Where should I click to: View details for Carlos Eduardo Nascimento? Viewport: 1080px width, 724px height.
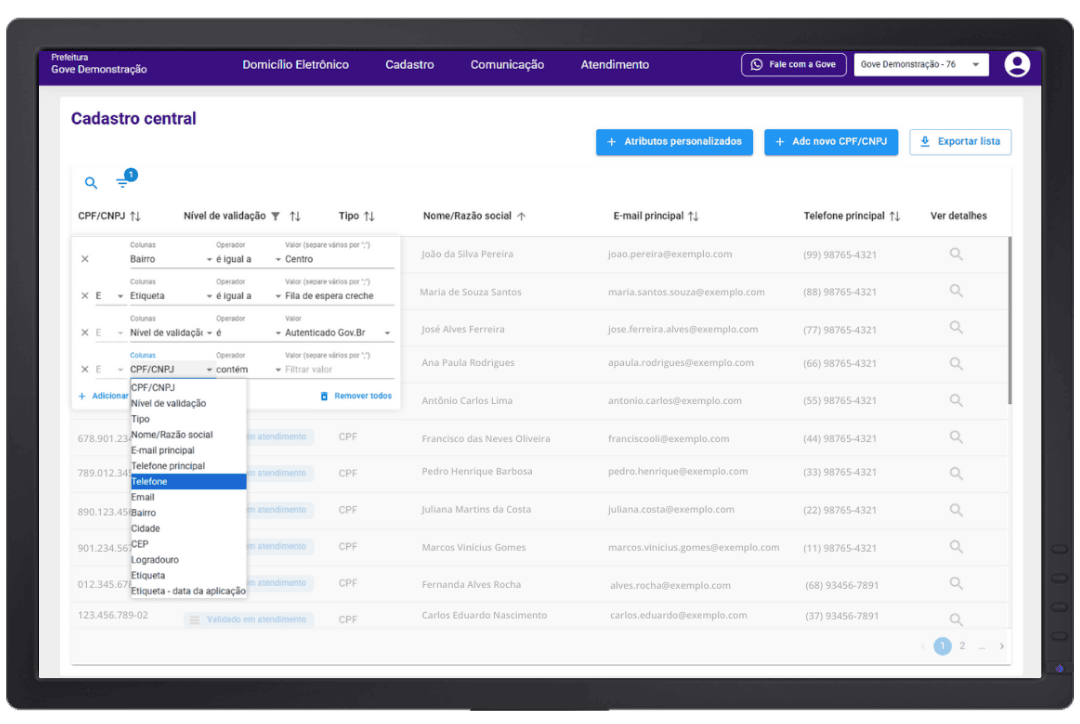tap(956, 619)
